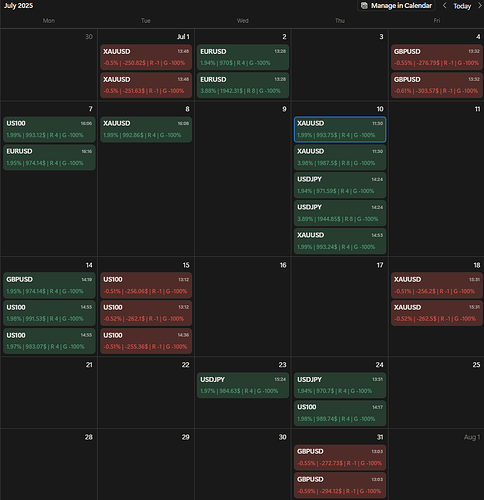This screenshot has height=500, width=484.
Task: Open the USDJPY 984.63$ trade on July 23
Action: click(243, 385)
